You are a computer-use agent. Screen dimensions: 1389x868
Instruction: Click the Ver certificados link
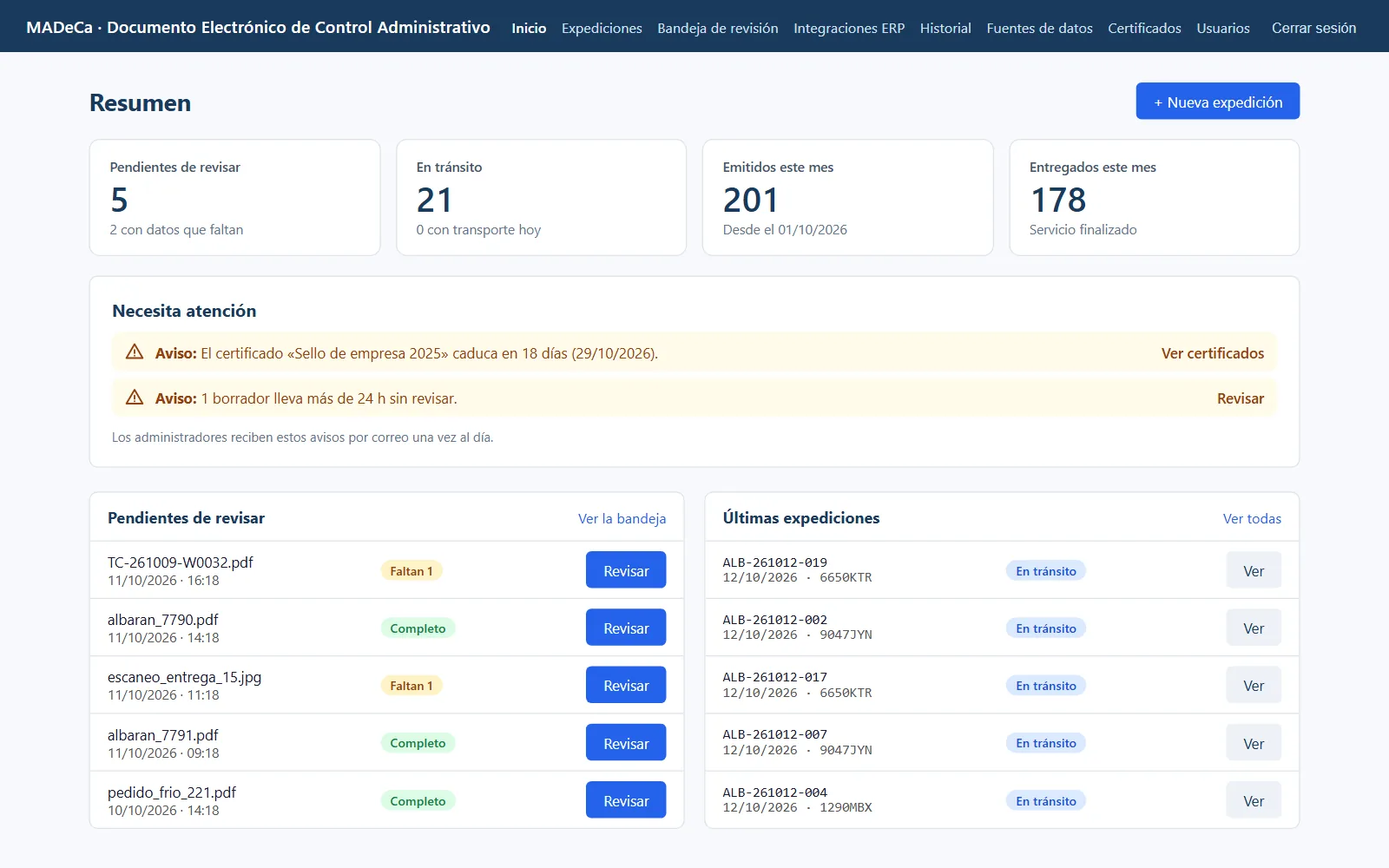(x=1212, y=353)
